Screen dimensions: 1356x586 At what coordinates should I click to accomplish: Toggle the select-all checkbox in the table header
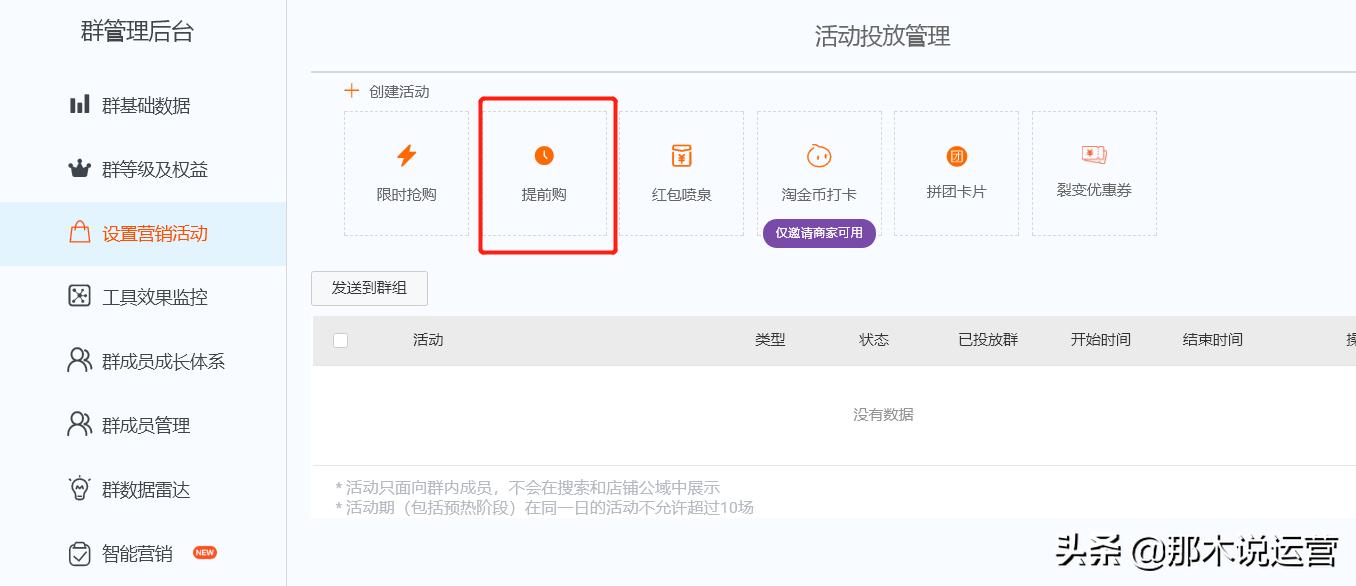tap(340, 340)
